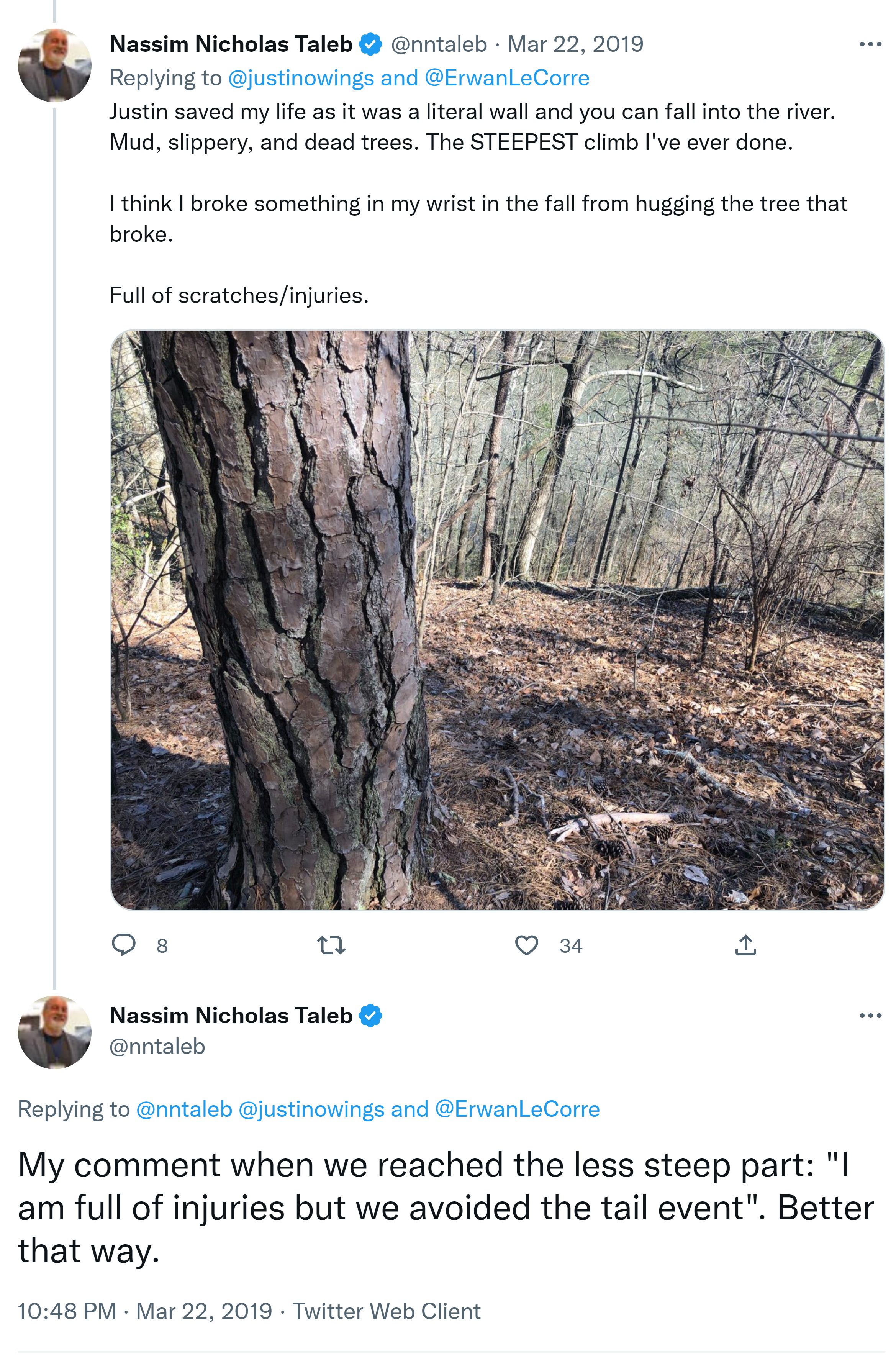Screen dimensions: 896x1355
Task: Open the more options menu on second tweet
Action: click(870, 1016)
